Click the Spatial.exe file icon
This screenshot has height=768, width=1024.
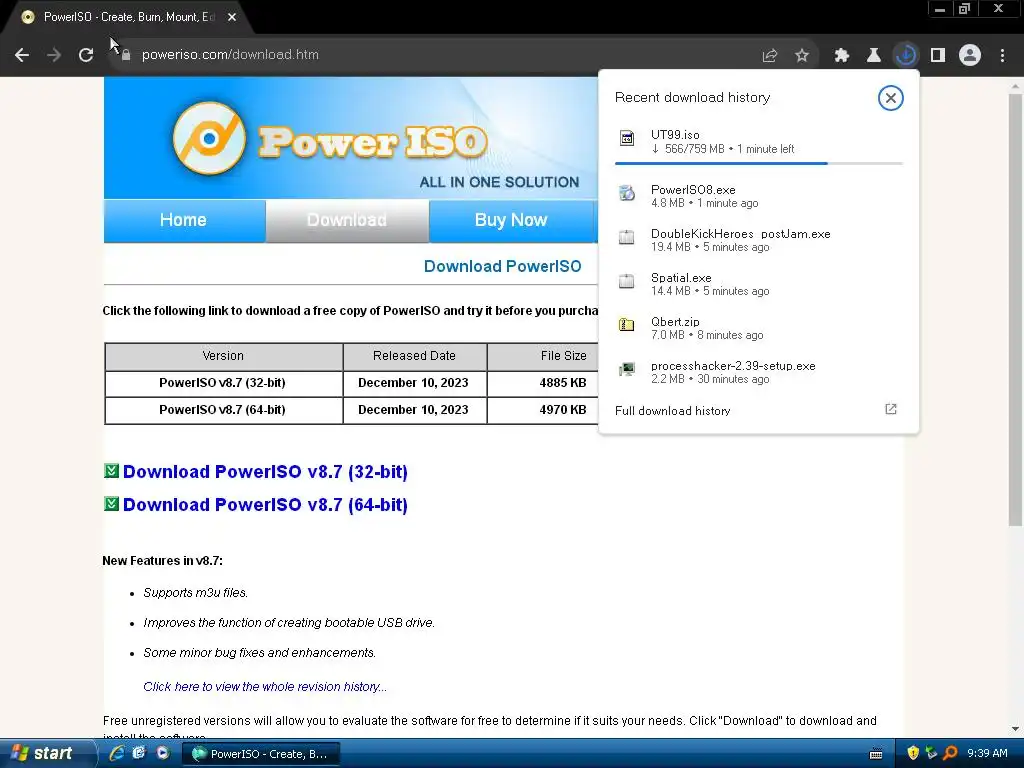tap(627, 281)
